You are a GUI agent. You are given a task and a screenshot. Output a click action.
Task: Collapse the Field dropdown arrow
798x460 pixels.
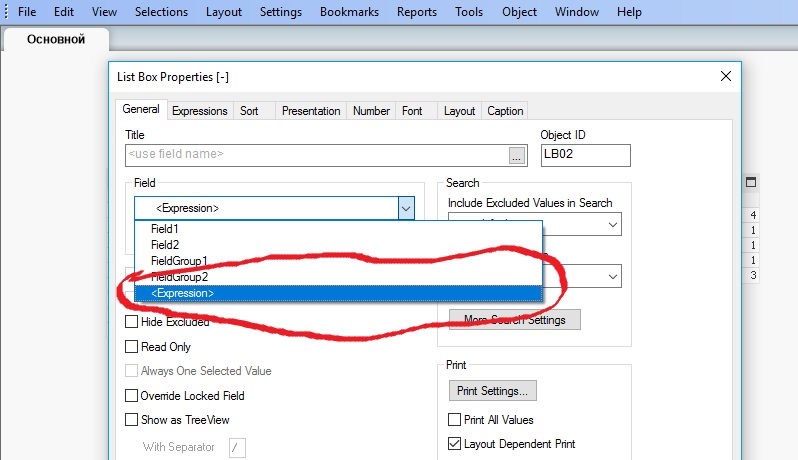coord(406,208)
